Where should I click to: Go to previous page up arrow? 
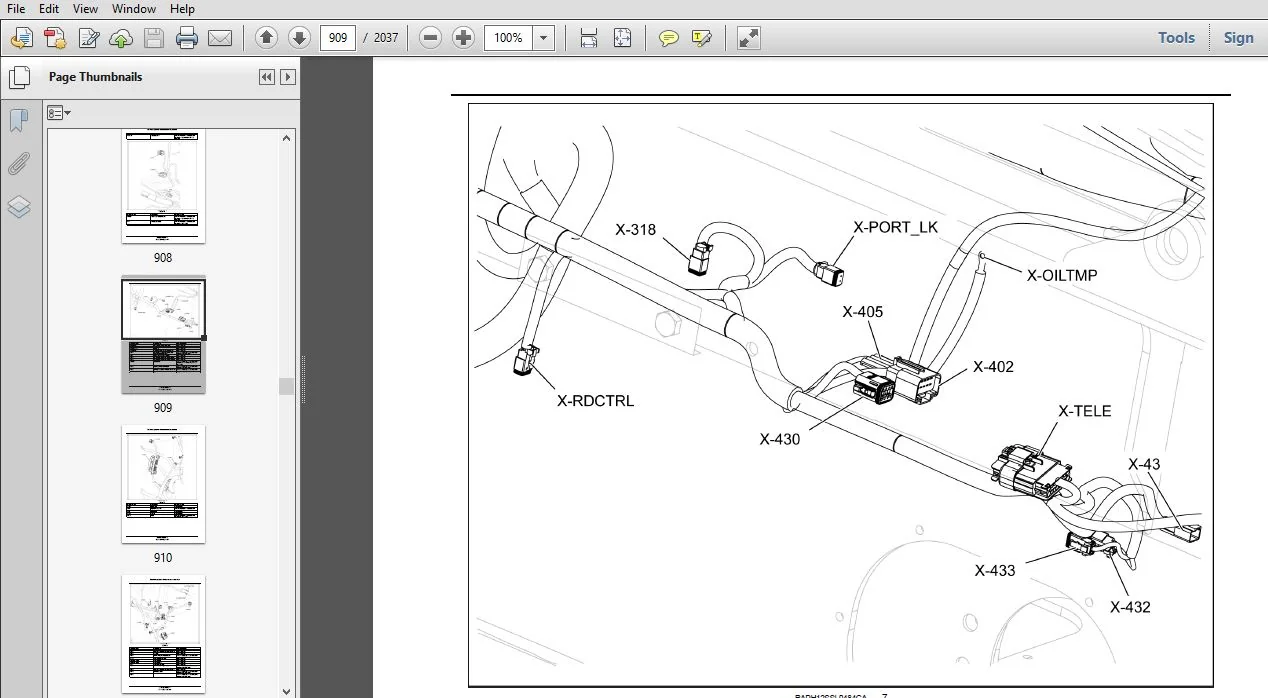coord(266,38)
